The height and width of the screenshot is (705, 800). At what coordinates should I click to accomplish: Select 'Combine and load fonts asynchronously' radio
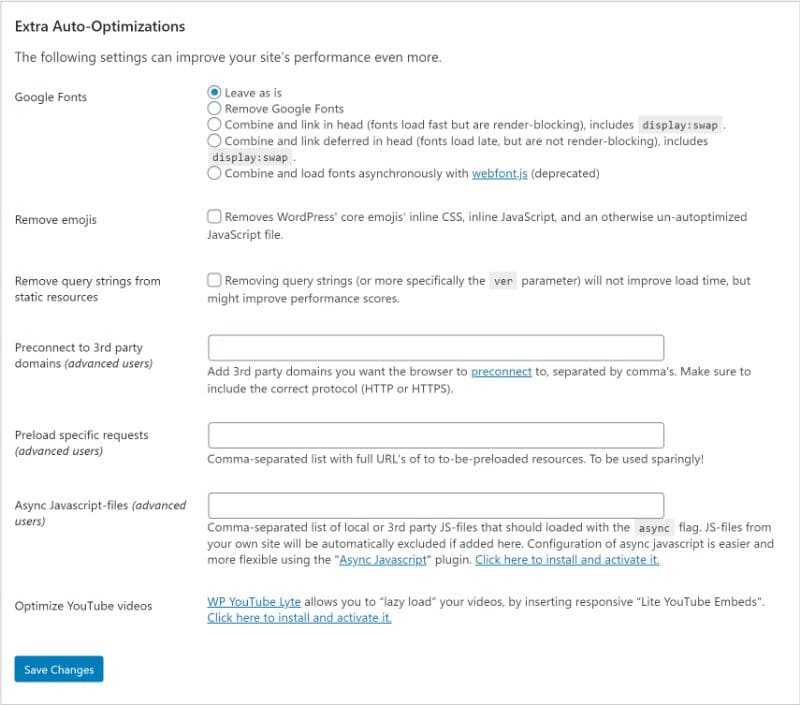click(214, 173)
